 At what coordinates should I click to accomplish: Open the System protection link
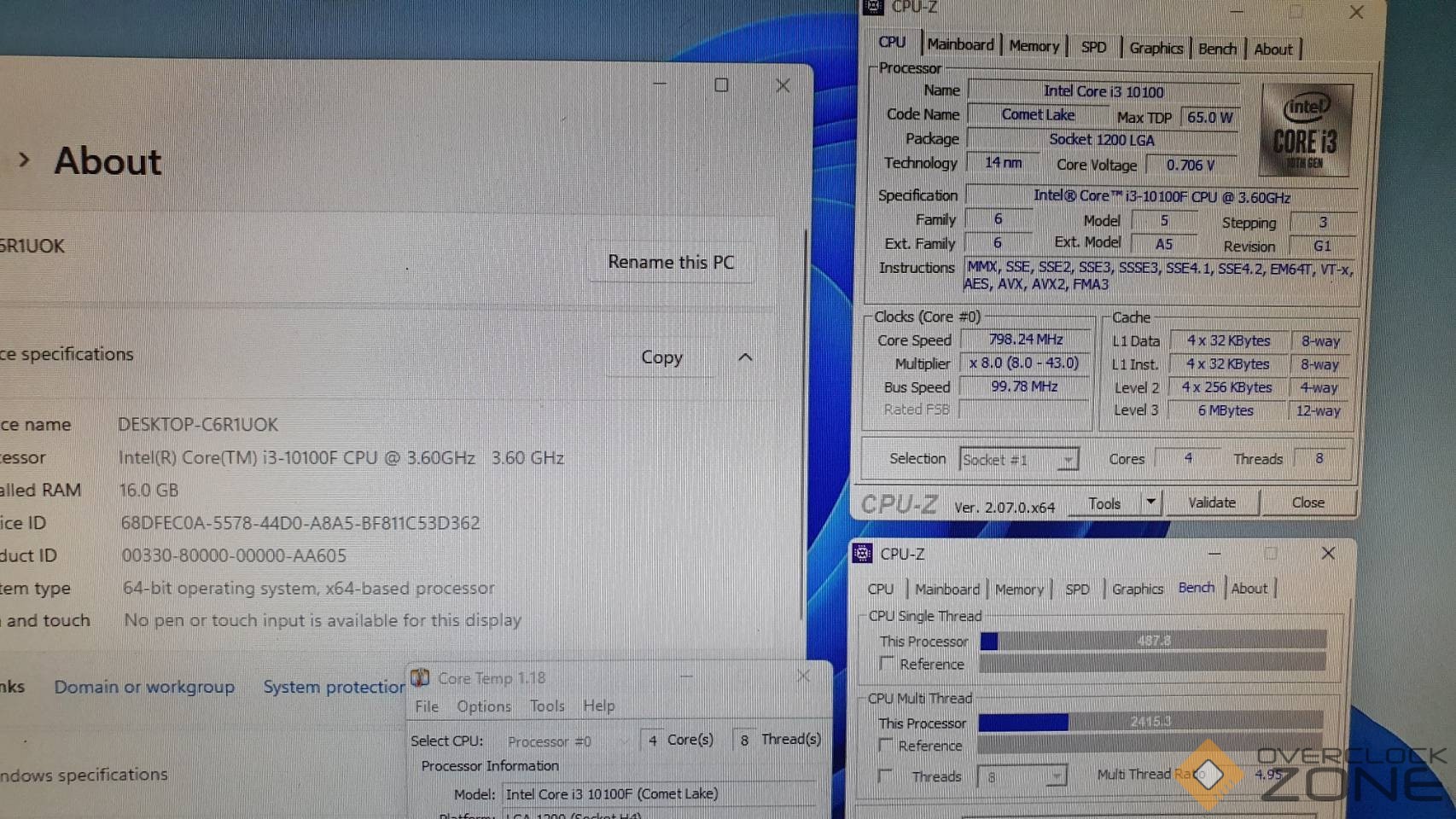[334, 687]
